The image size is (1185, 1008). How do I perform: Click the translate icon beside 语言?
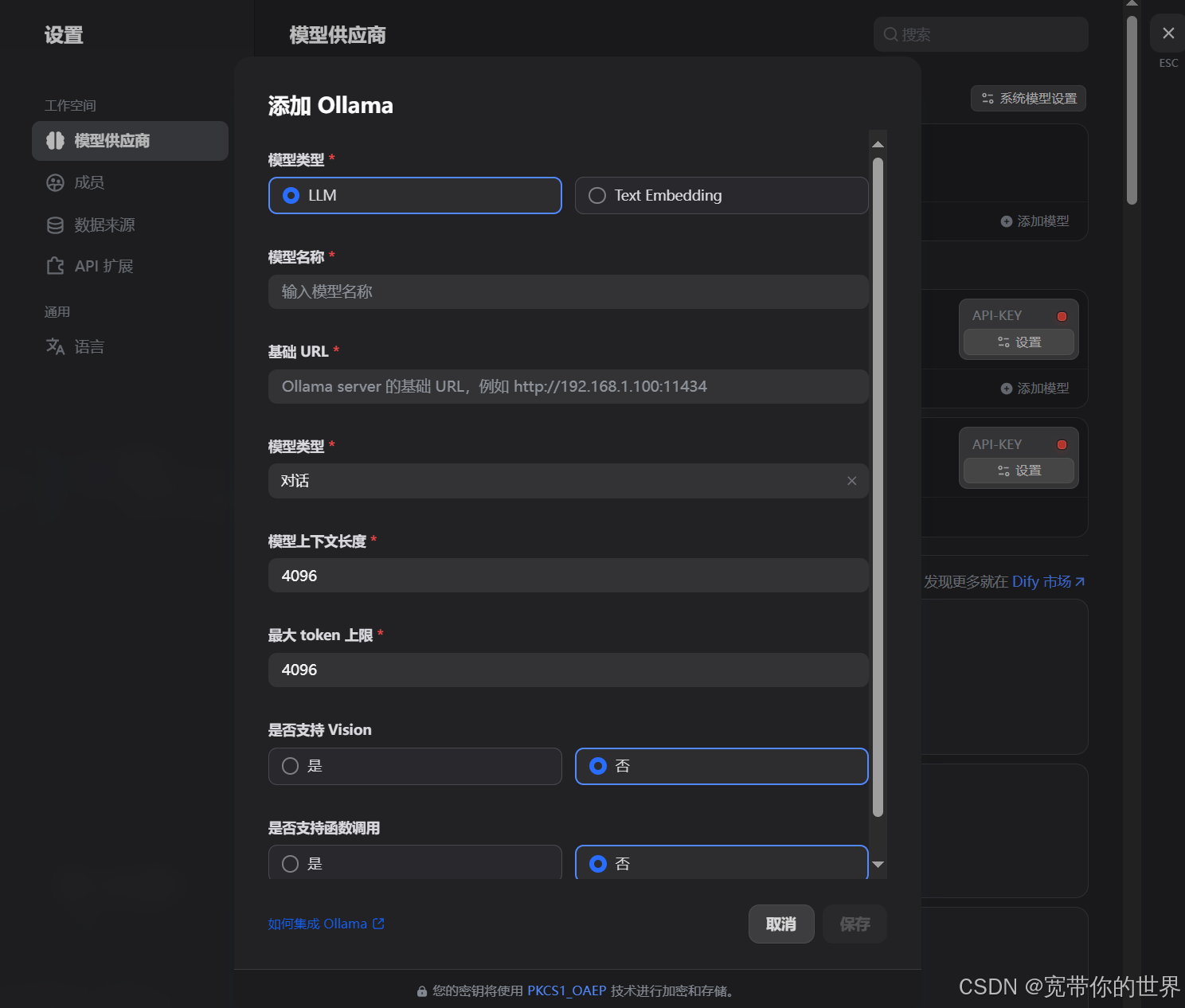pyautogui.click(x=55, y=346)
